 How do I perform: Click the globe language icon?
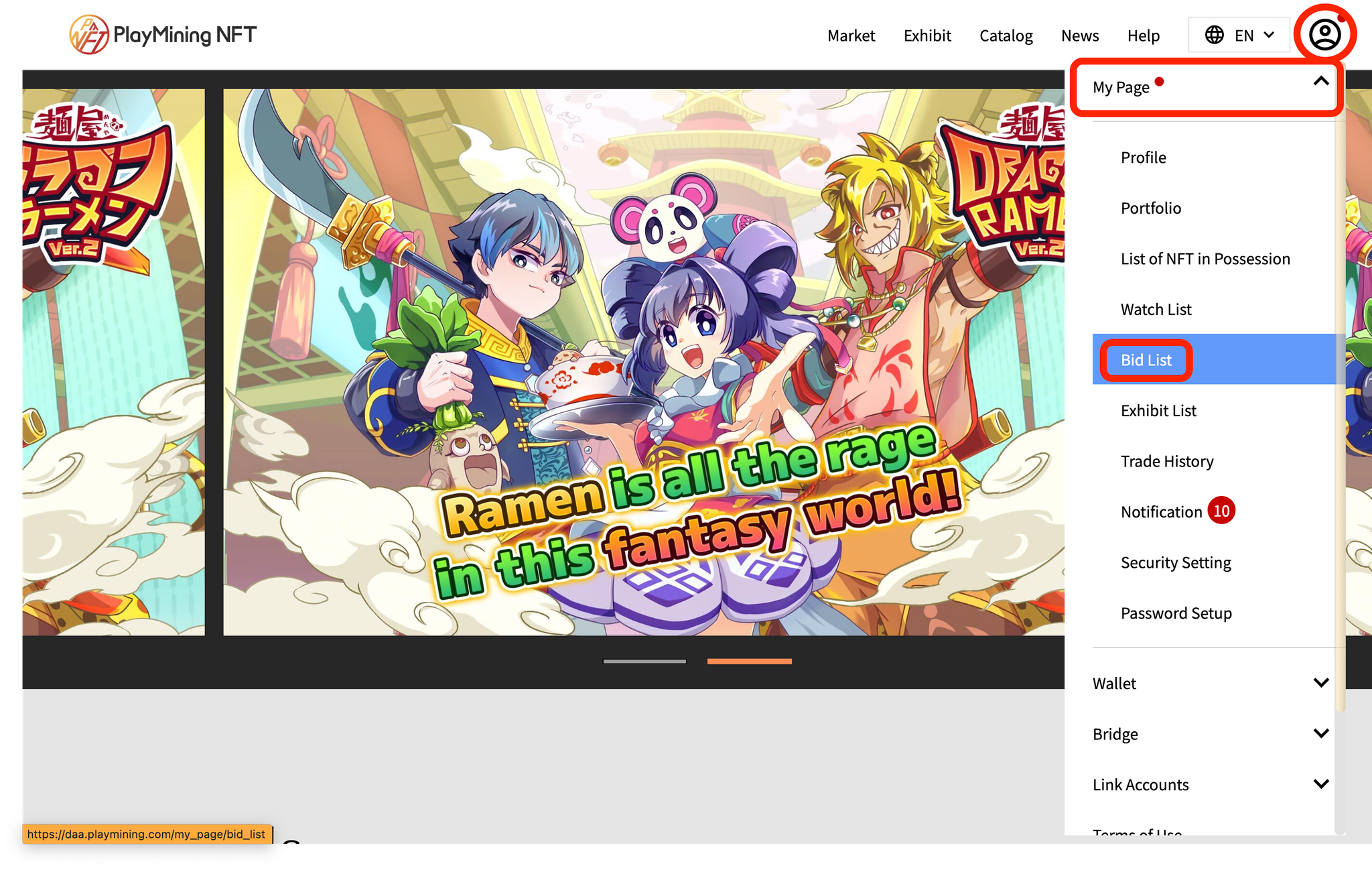(1214, 35)
